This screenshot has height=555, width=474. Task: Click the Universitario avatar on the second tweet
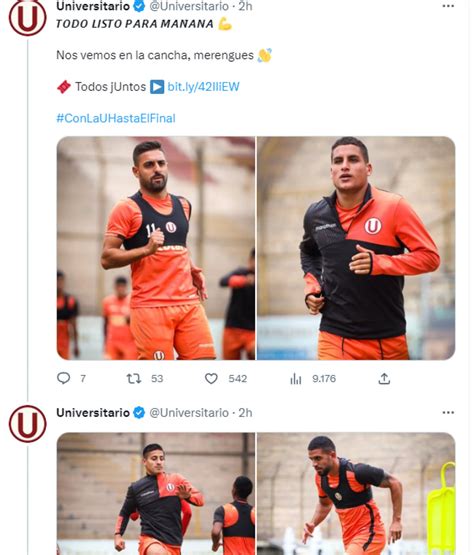pyautogui.click(x=27, y=424)
